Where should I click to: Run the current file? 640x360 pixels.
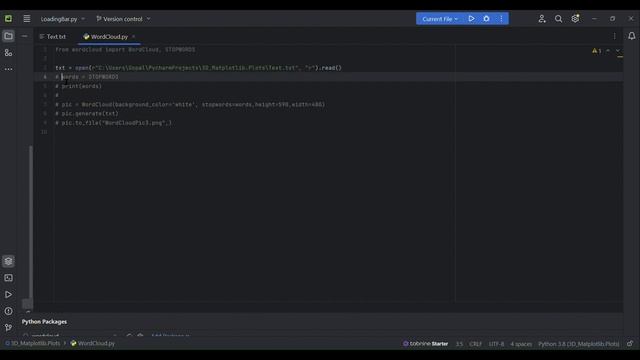coord(471,19)
